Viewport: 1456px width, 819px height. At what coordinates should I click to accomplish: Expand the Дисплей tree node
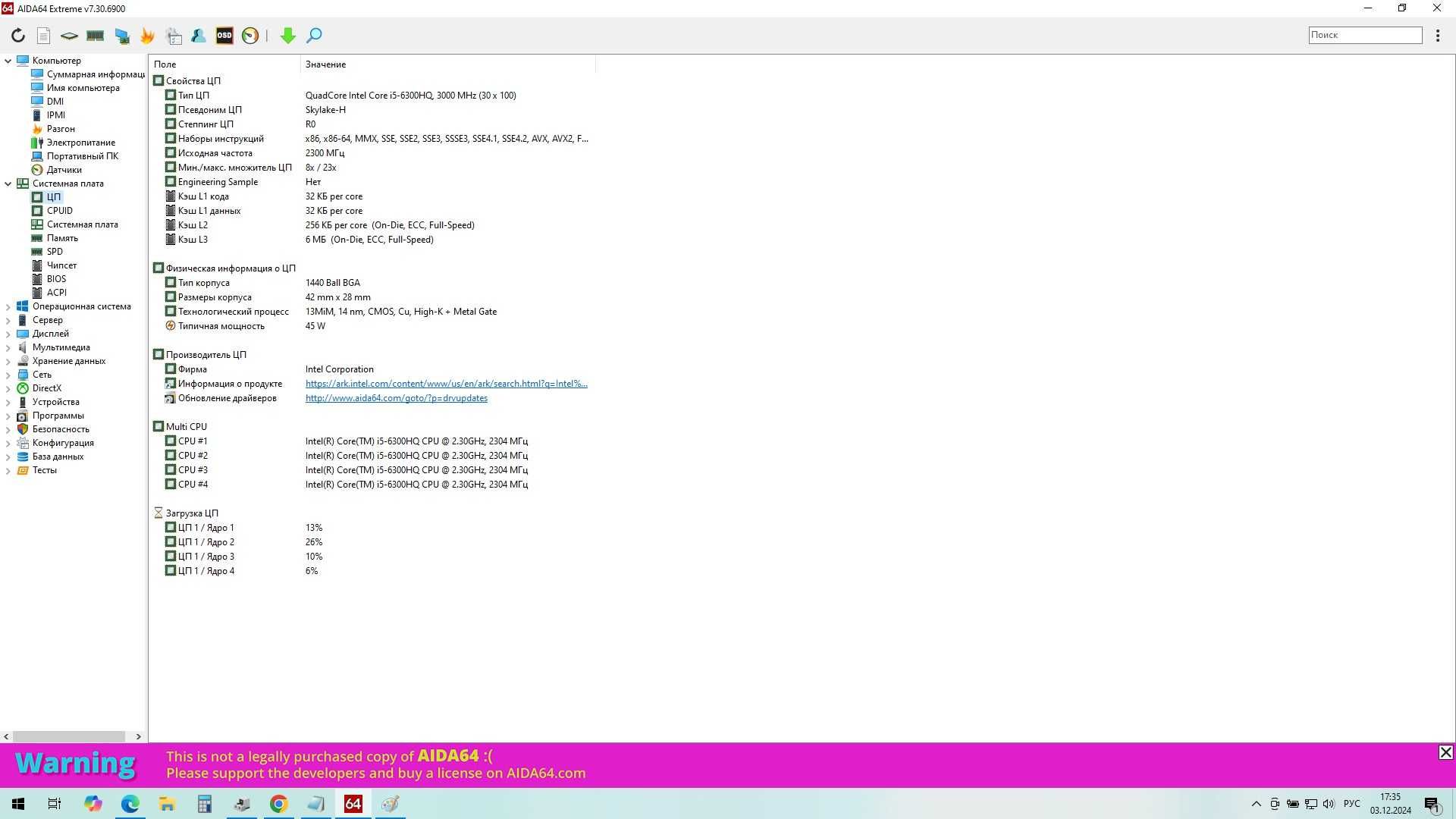pos(8,334)
